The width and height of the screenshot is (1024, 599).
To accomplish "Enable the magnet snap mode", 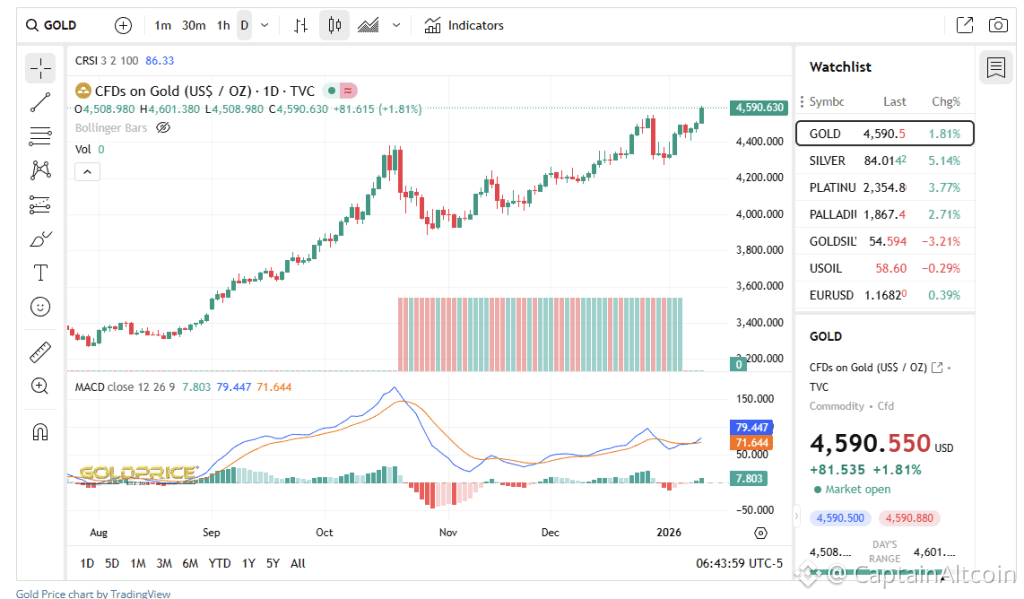I will click(41, 432).
